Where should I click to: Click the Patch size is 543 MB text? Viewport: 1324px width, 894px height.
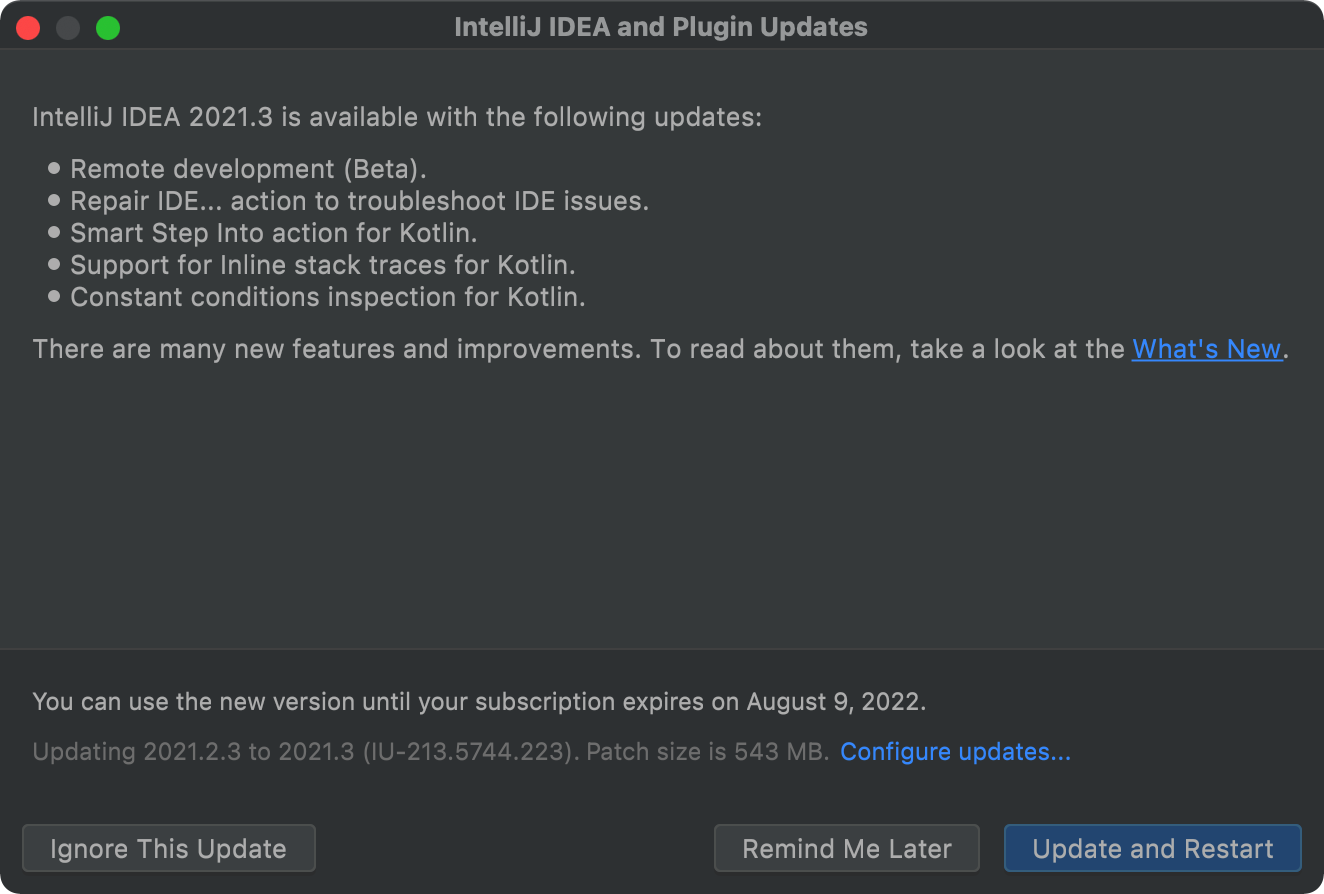[x=707, y=752]
